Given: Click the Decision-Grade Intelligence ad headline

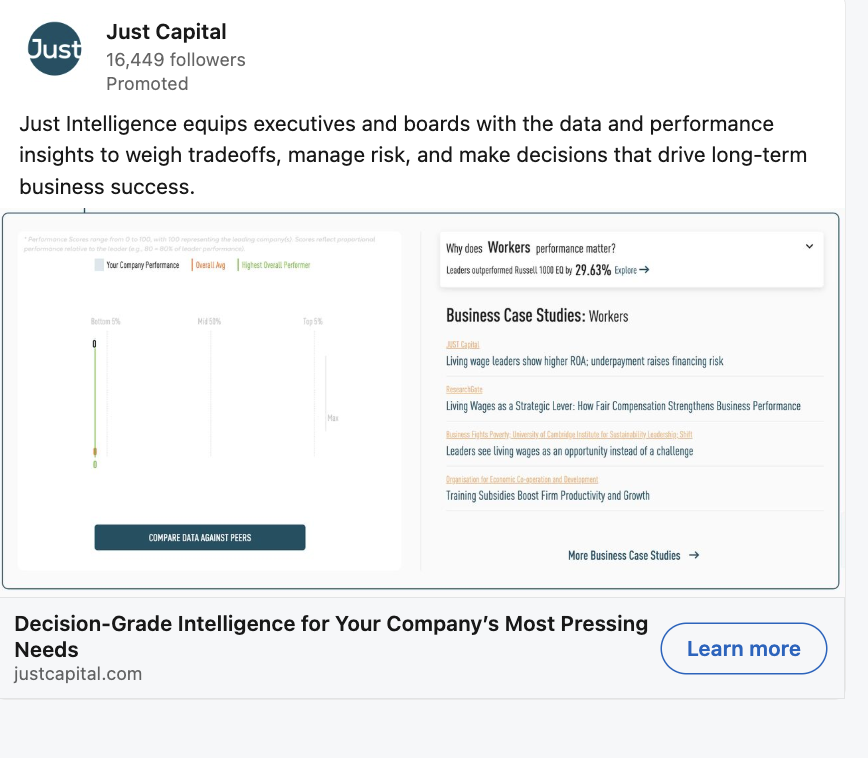Looking at the screenshot, I should tap(331, 636).
